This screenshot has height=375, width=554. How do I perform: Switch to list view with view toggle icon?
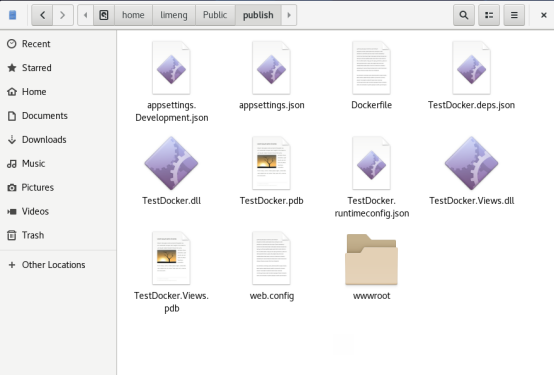point(489,15)
